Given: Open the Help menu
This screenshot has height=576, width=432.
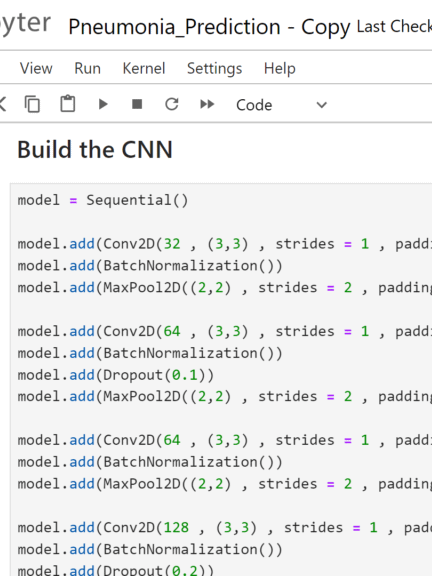Looking at the screenshot, I should 280,68.
